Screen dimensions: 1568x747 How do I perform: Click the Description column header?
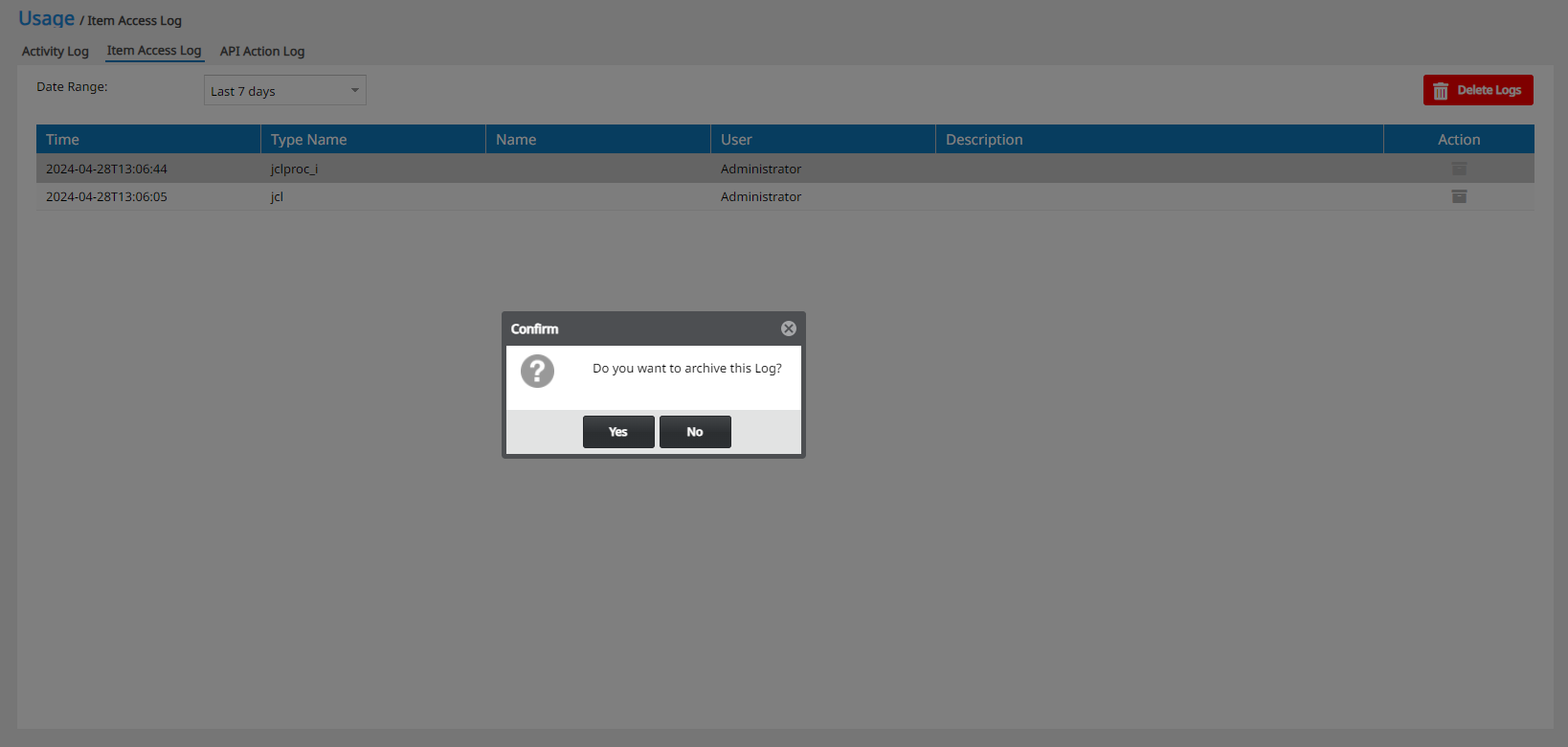(1159, 139)
